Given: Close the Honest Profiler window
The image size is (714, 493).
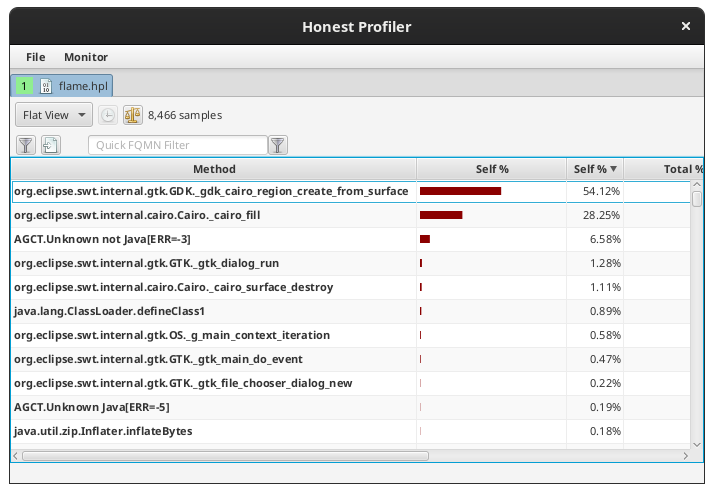Looking at the screenshot, I should (x=686, y=26).
